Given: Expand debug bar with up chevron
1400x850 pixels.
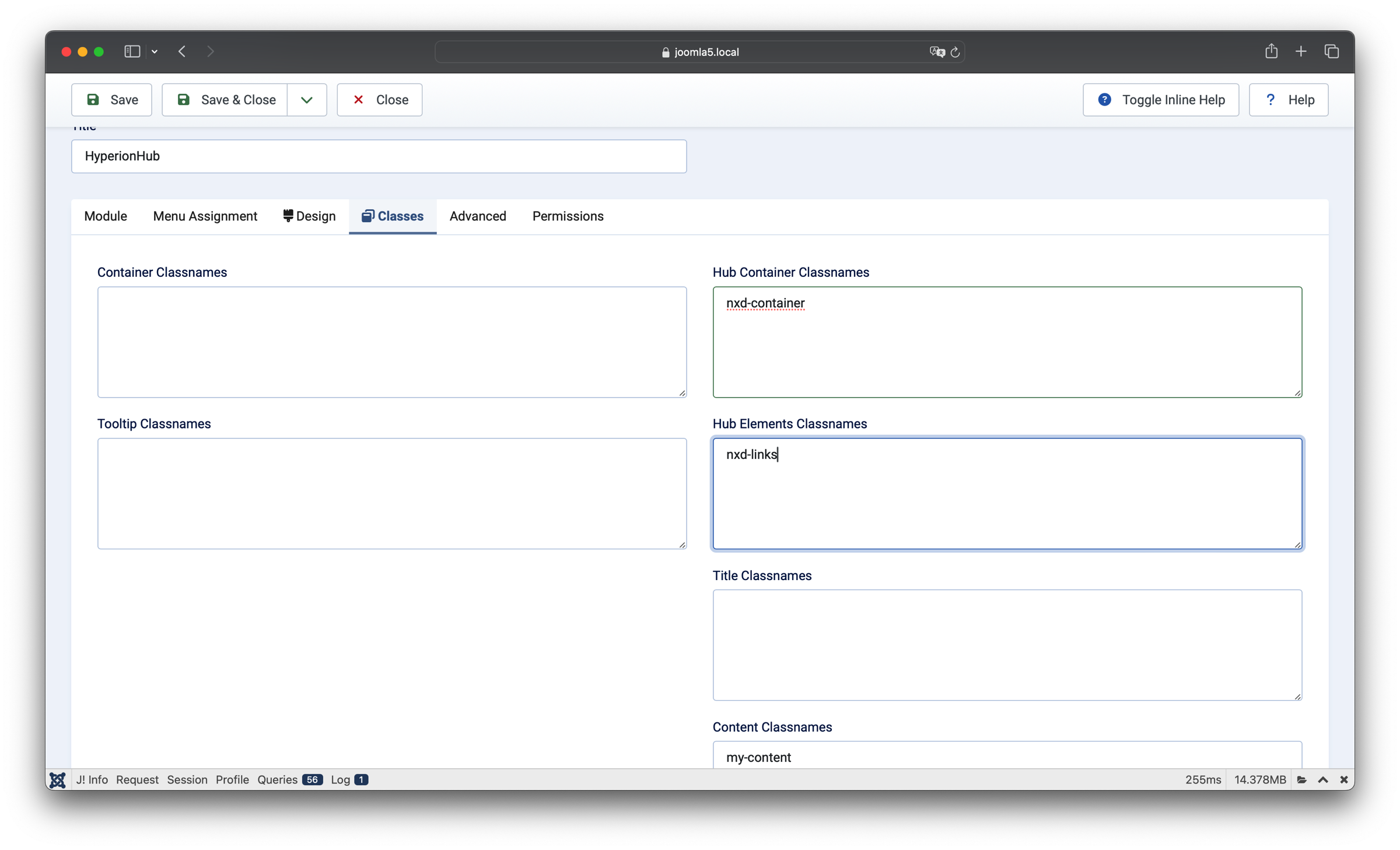Looking at the screenshot, I should click(1323, 780).
